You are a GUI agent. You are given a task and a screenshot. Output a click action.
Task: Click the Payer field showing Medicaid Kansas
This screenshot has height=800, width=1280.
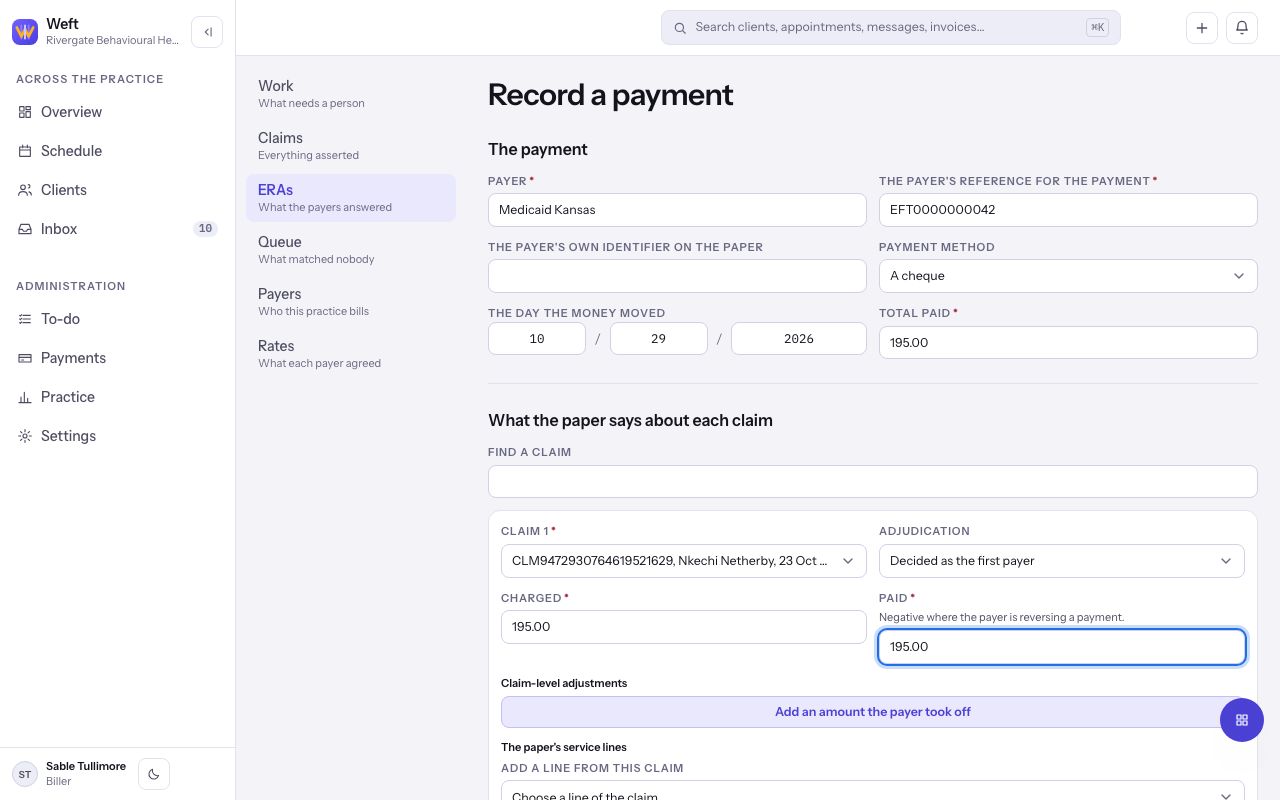677,210
